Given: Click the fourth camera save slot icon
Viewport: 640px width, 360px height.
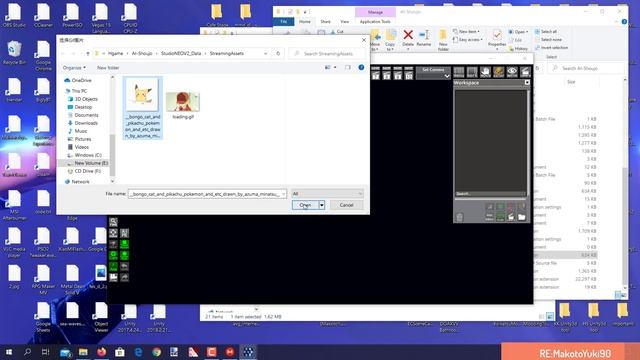Looking at the screenshot, I should point(409,73).
